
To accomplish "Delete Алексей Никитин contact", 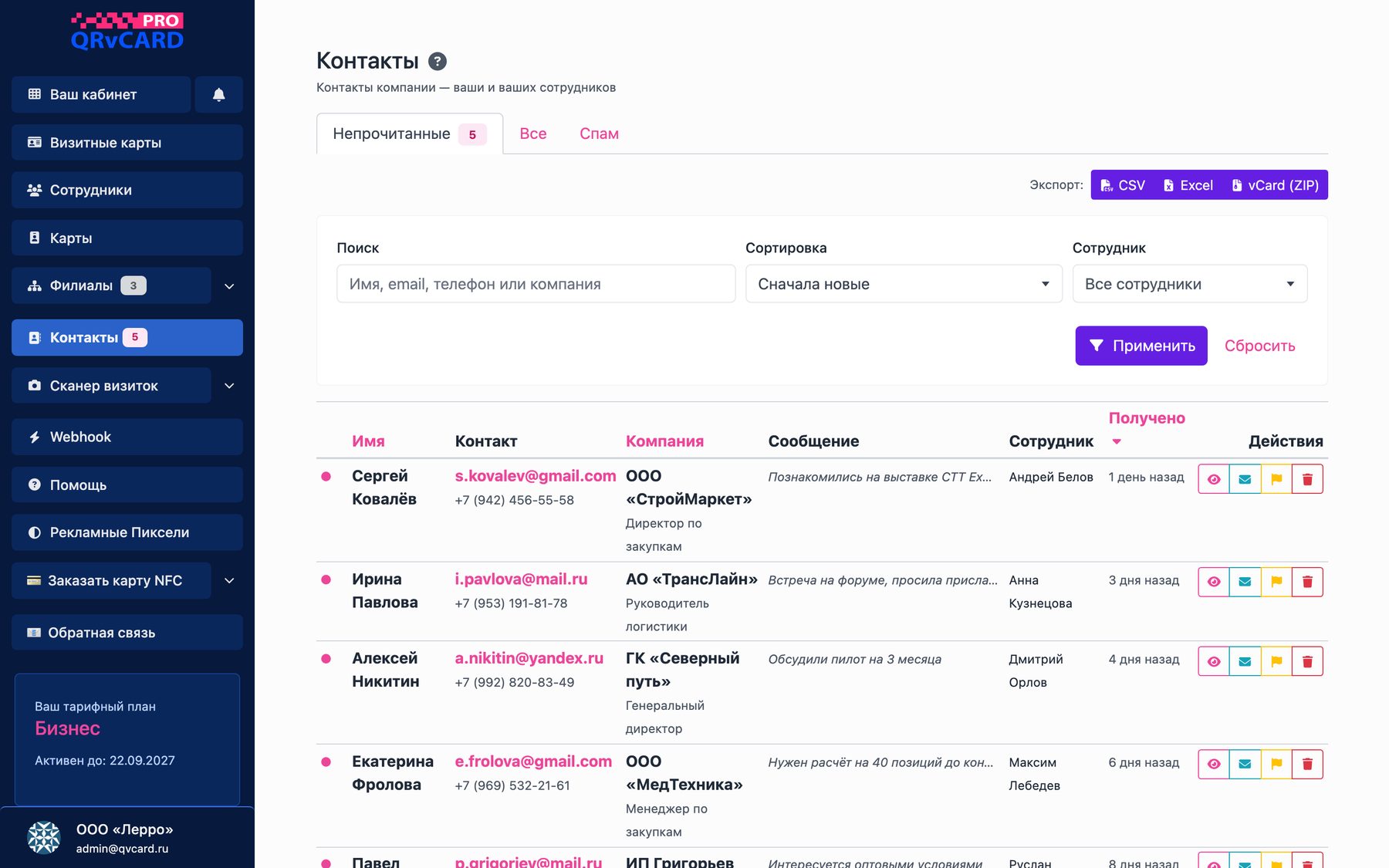I will pos(1307,661).
